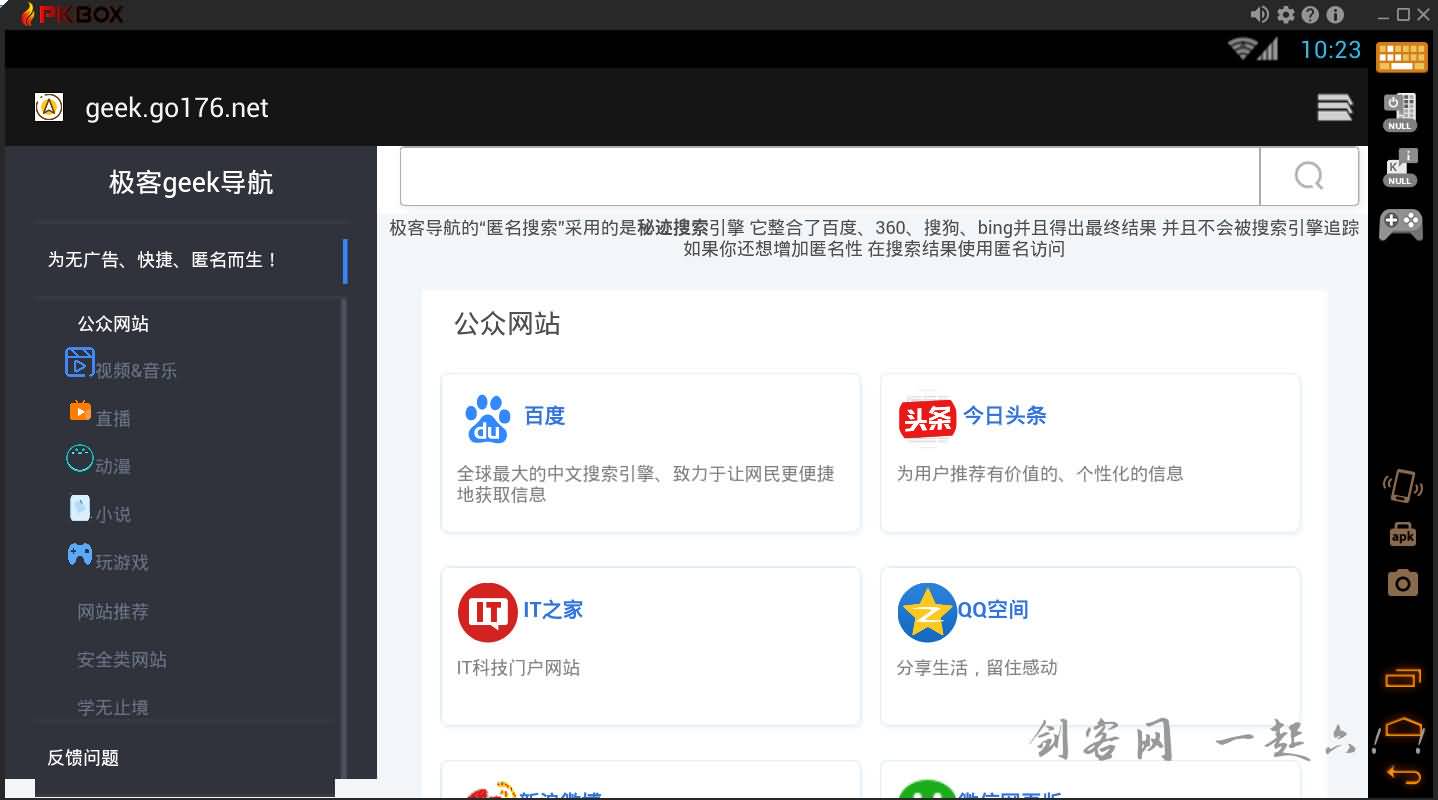Open the apk install icon
Screen dimensions: 1438x800
tap(1403, 534)
